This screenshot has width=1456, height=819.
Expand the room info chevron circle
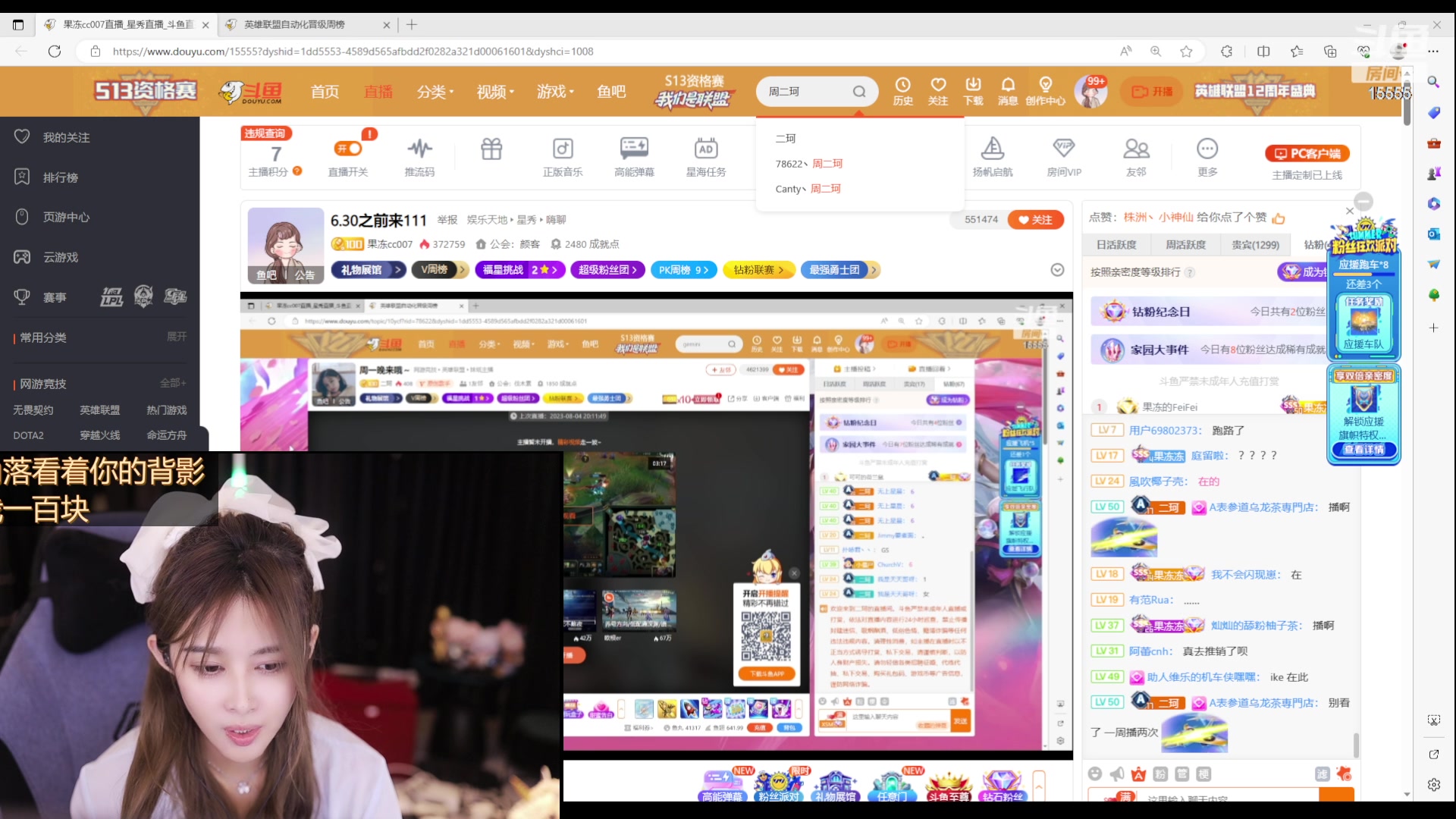click(1057, 270)
